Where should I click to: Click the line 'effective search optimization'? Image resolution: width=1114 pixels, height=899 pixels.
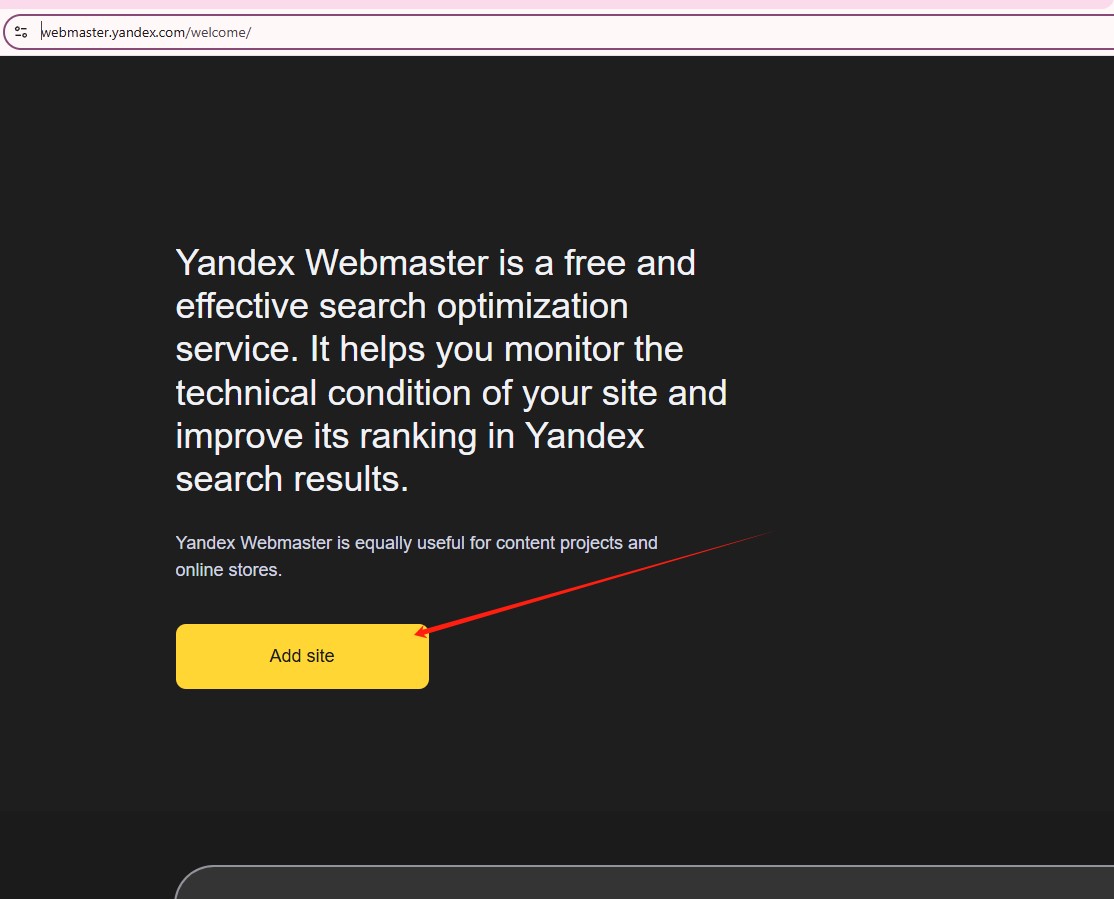[402, 307]
